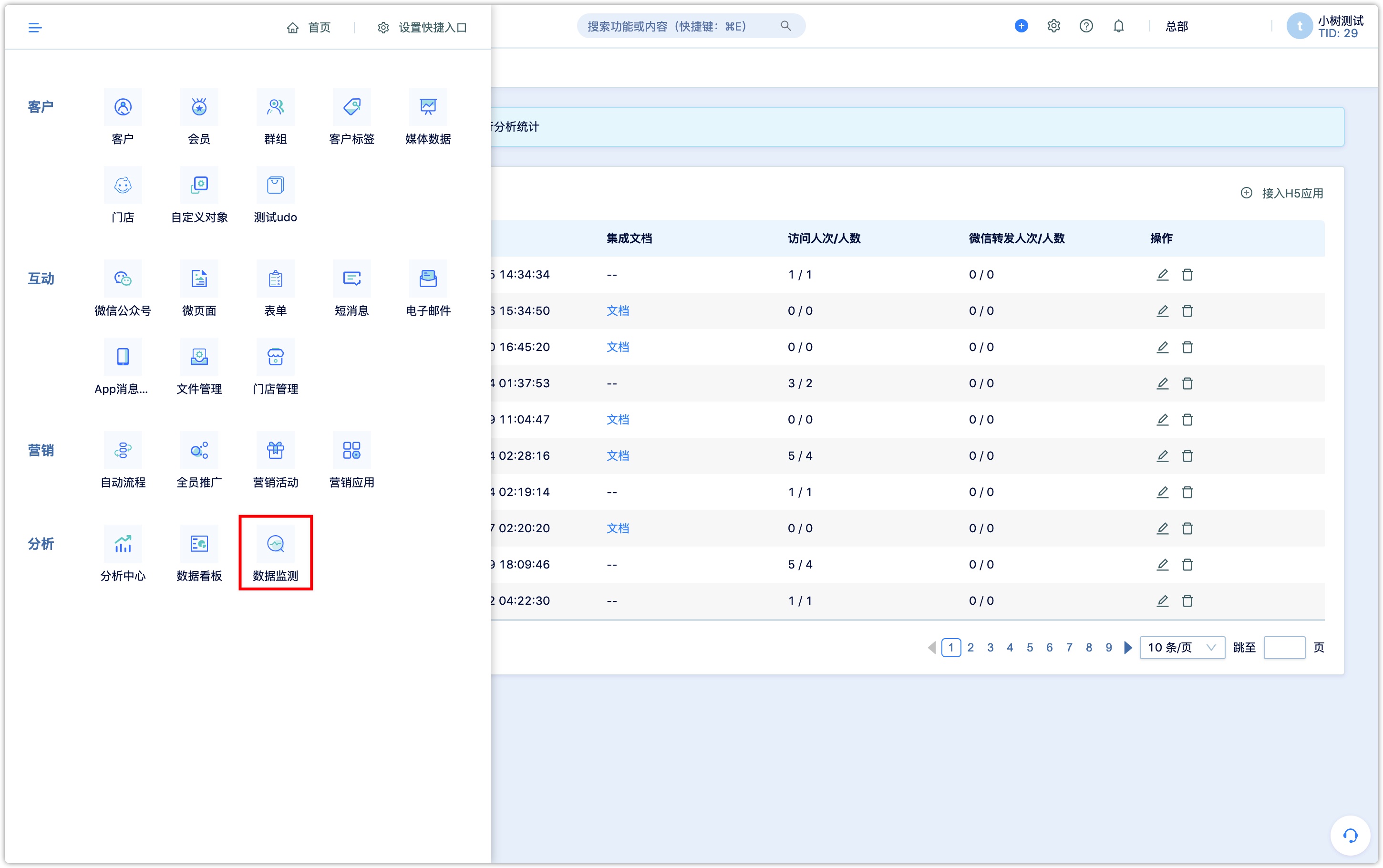This screenshot has width=1383, height=868.
Task: Go to page 5
Action: click(x=1030, y=648)
